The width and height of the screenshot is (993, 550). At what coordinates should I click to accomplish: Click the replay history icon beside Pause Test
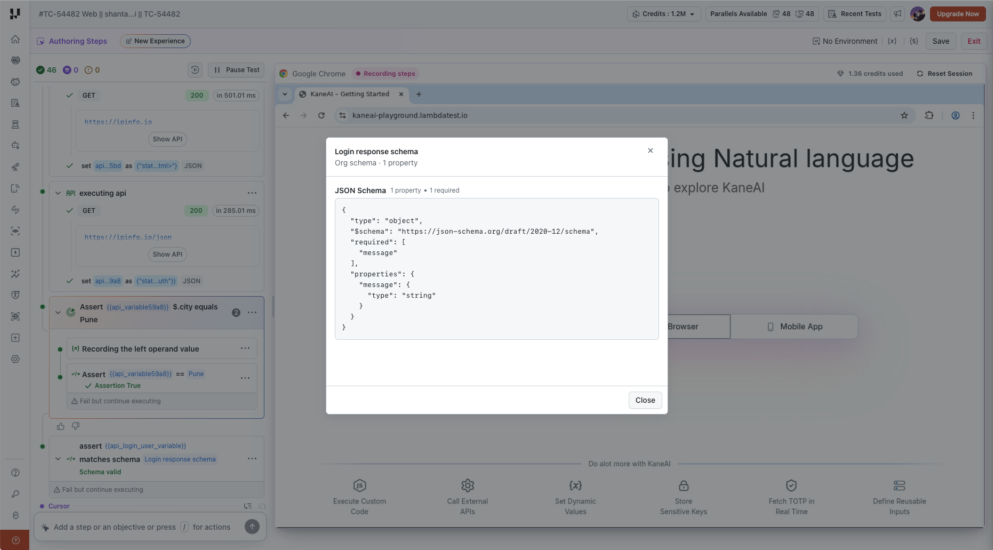(195, 70)
